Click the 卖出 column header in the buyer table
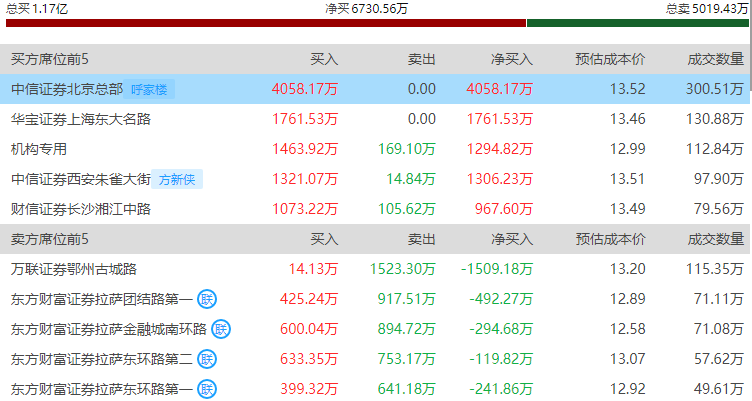Viewport: 752px width, 401px height. (422, 59)
